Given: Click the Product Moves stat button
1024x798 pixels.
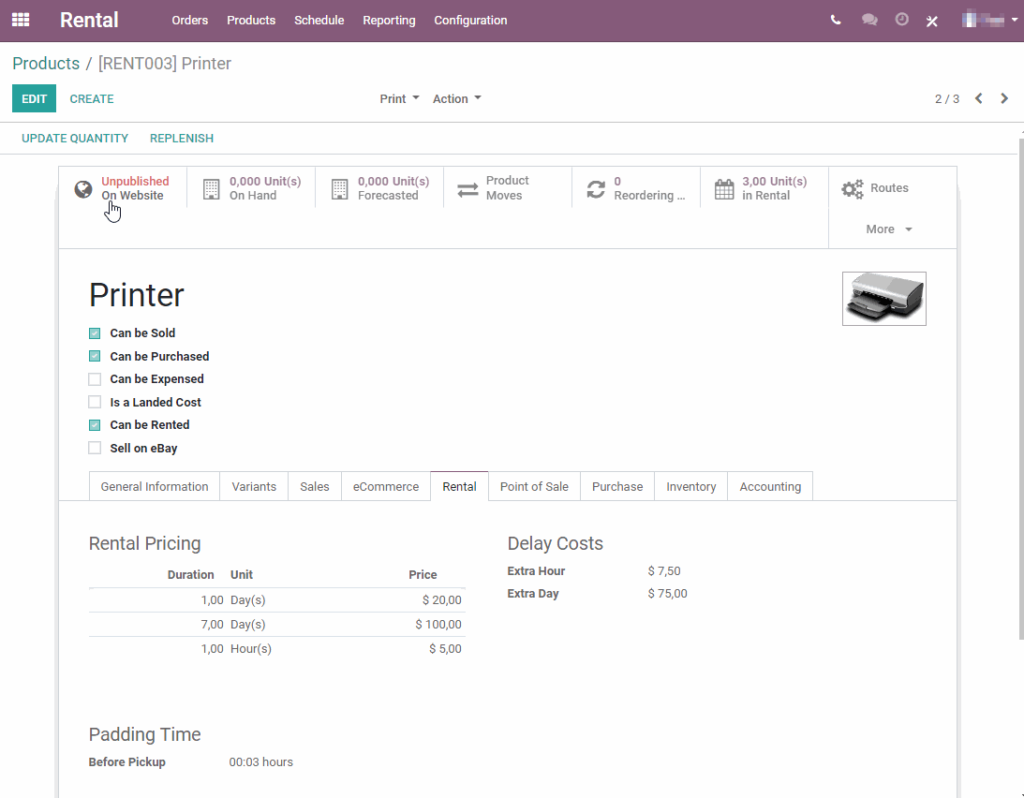Looking at the screenshot, I should click(x=494, y=188).
